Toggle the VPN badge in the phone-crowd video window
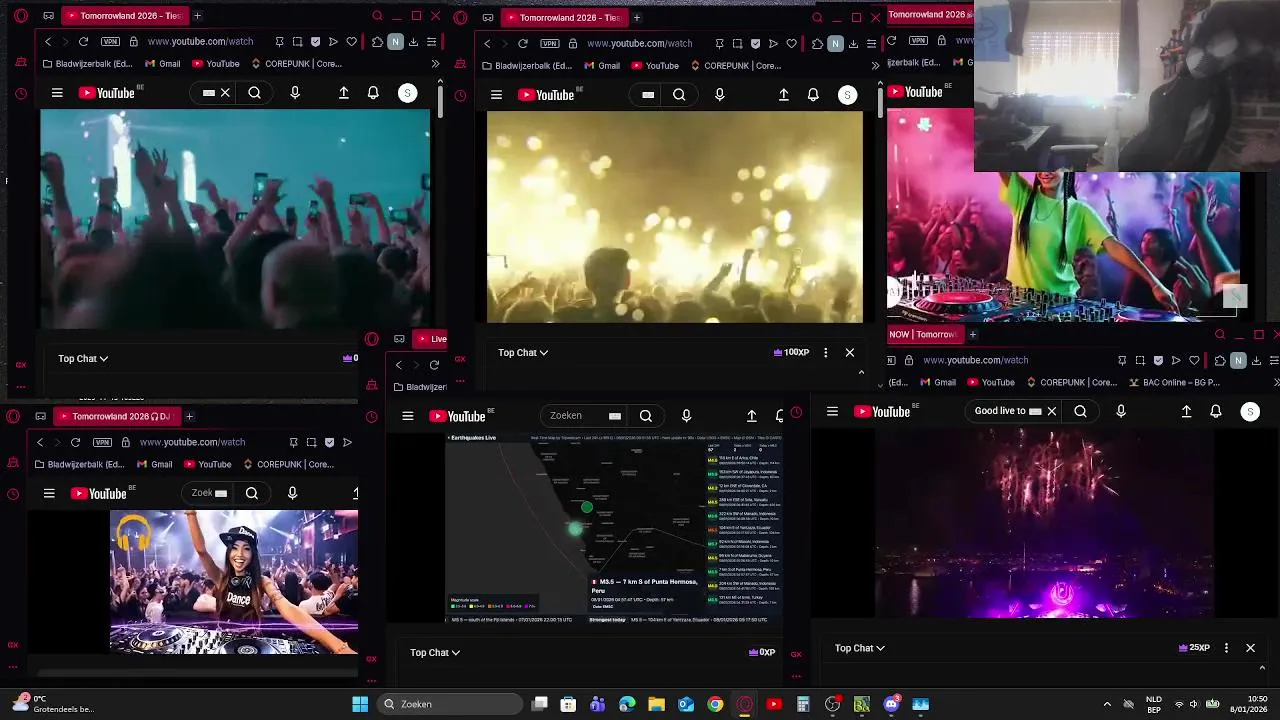The height and width of the screenshot is (720, 1280). pos(110,42)
